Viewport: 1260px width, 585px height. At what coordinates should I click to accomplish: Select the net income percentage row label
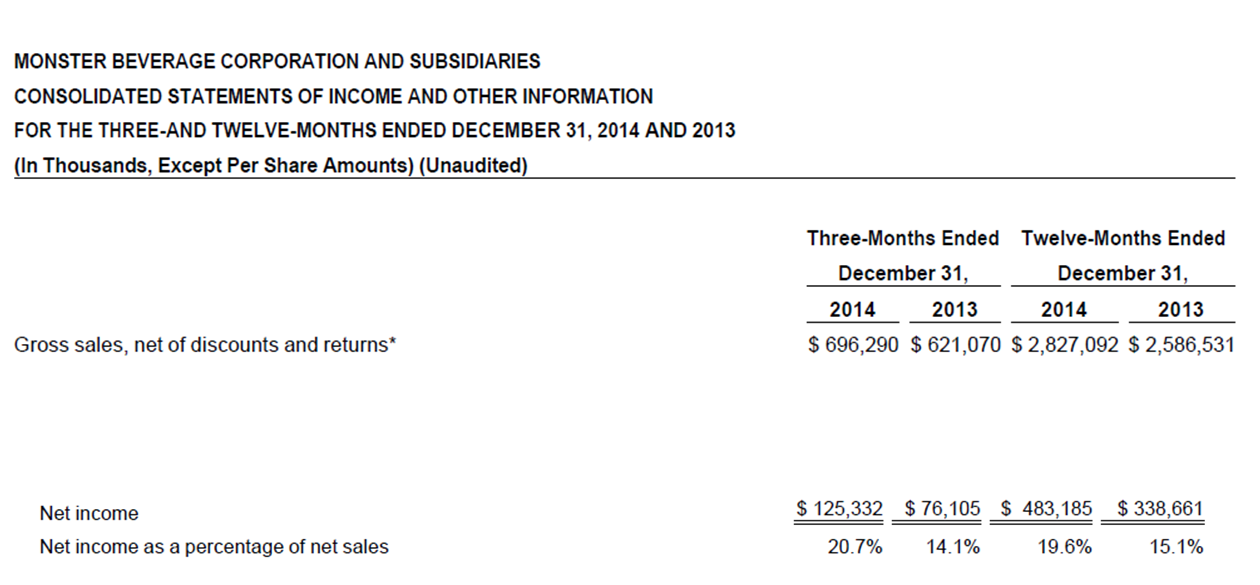click(214, 547)
